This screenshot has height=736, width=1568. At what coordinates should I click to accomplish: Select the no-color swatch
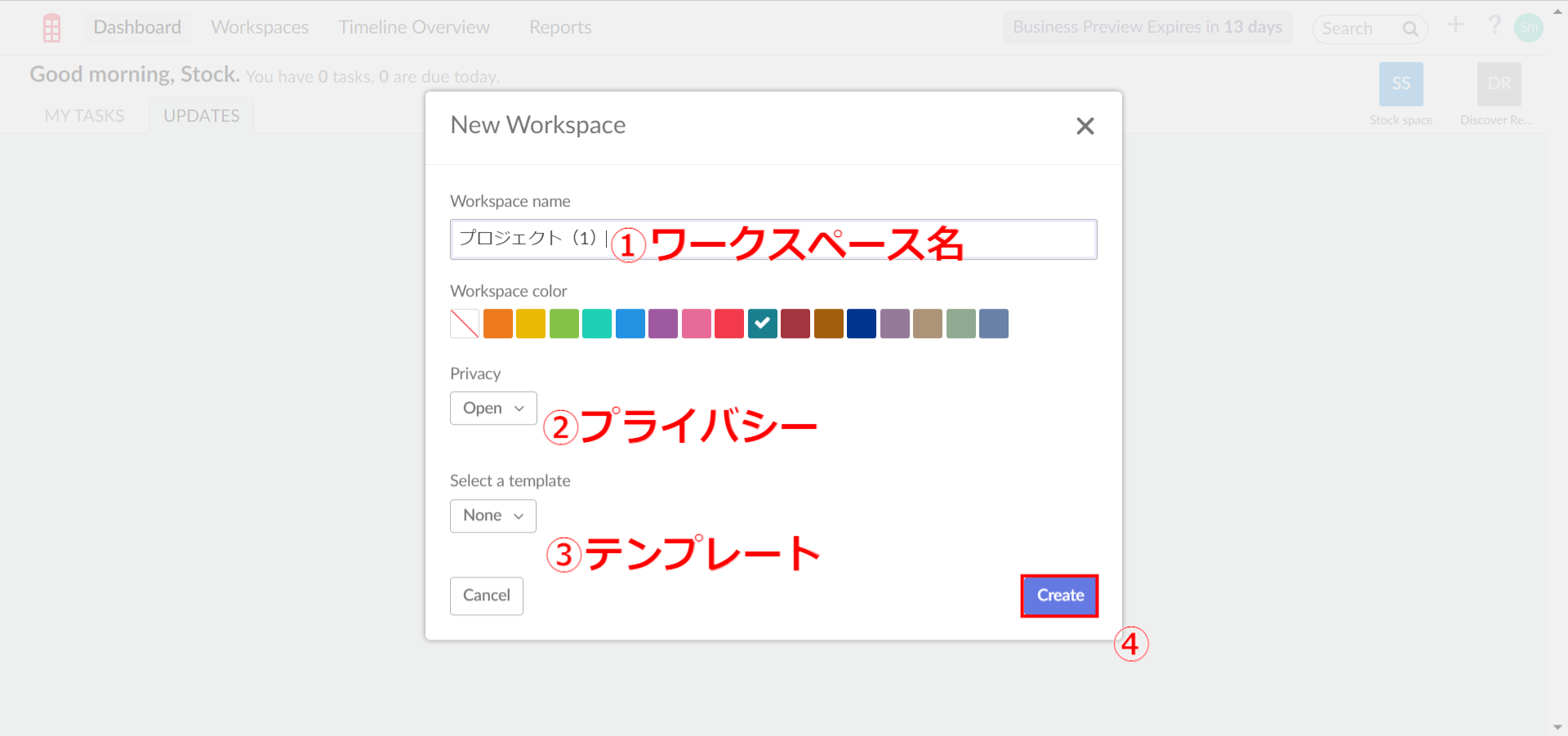point(465,323)
